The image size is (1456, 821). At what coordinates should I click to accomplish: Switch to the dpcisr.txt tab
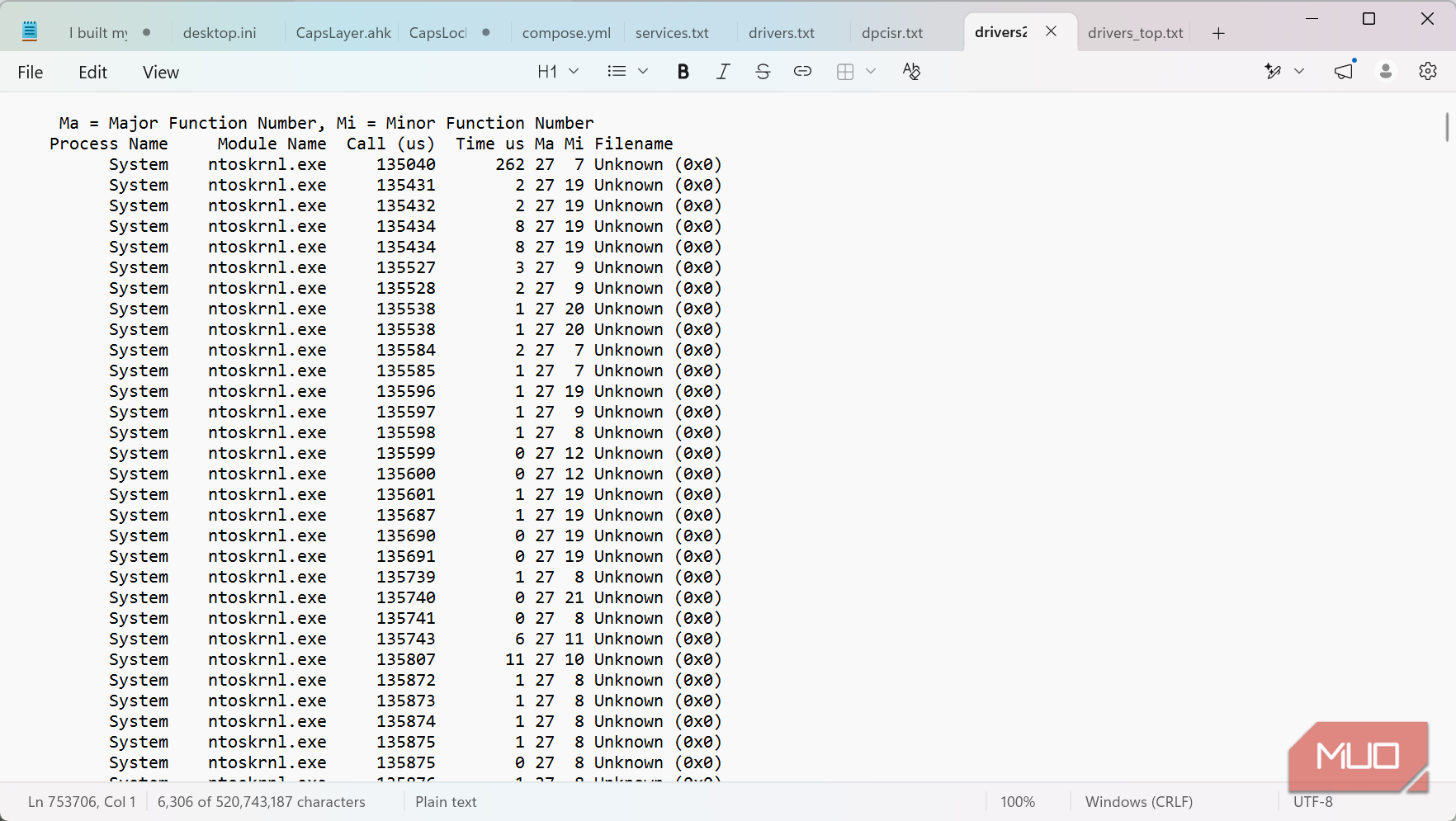tap(892, 33)
